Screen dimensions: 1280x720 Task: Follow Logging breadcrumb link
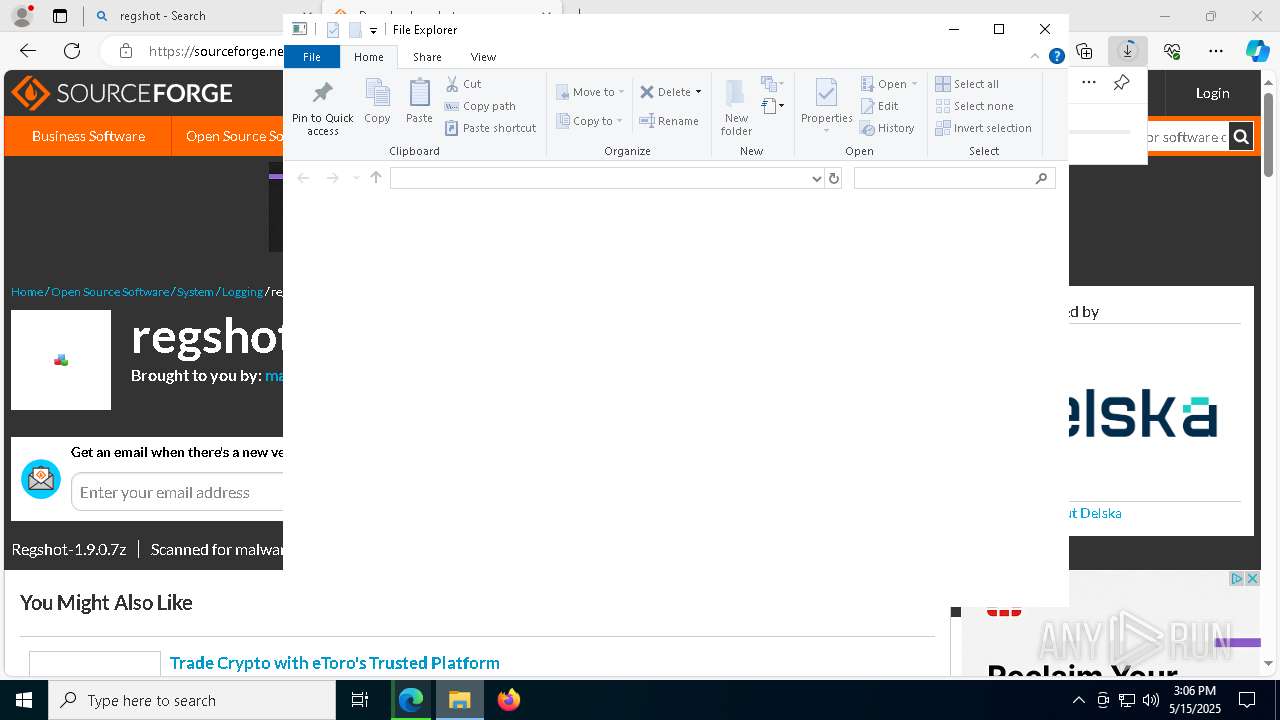242,292
